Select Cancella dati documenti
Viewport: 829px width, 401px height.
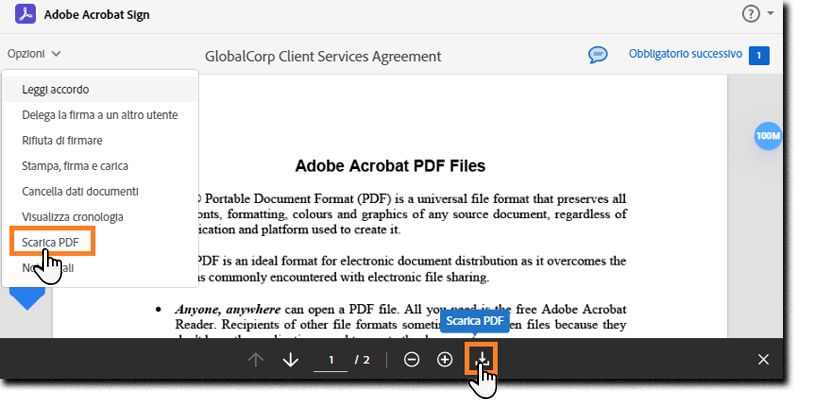(x=100, y=191)
